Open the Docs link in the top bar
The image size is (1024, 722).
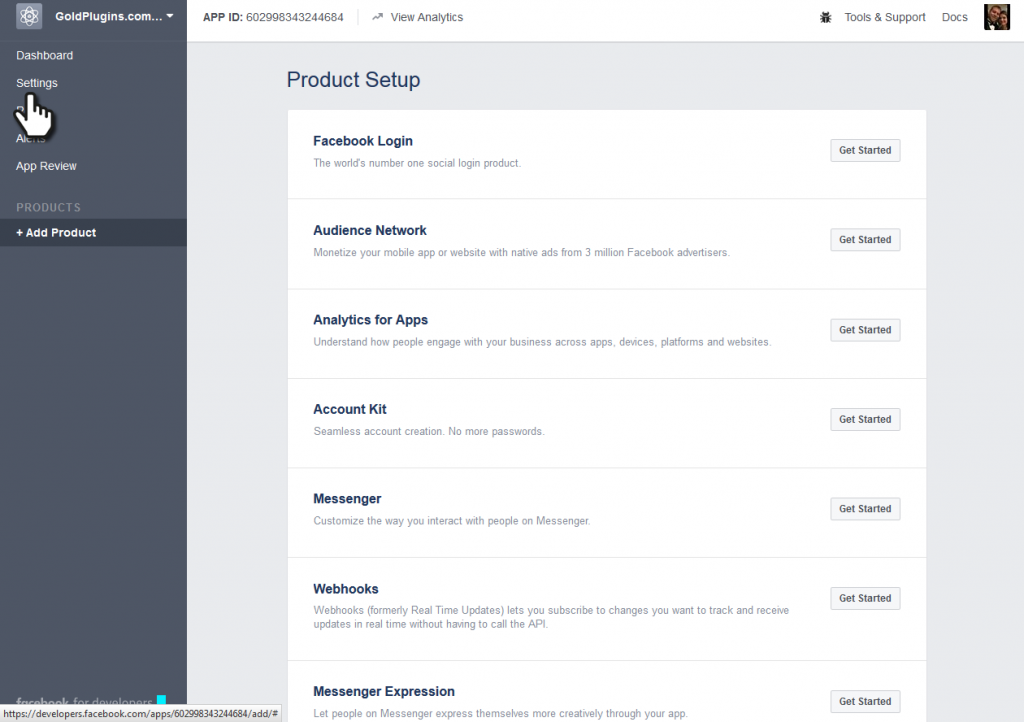954,17
